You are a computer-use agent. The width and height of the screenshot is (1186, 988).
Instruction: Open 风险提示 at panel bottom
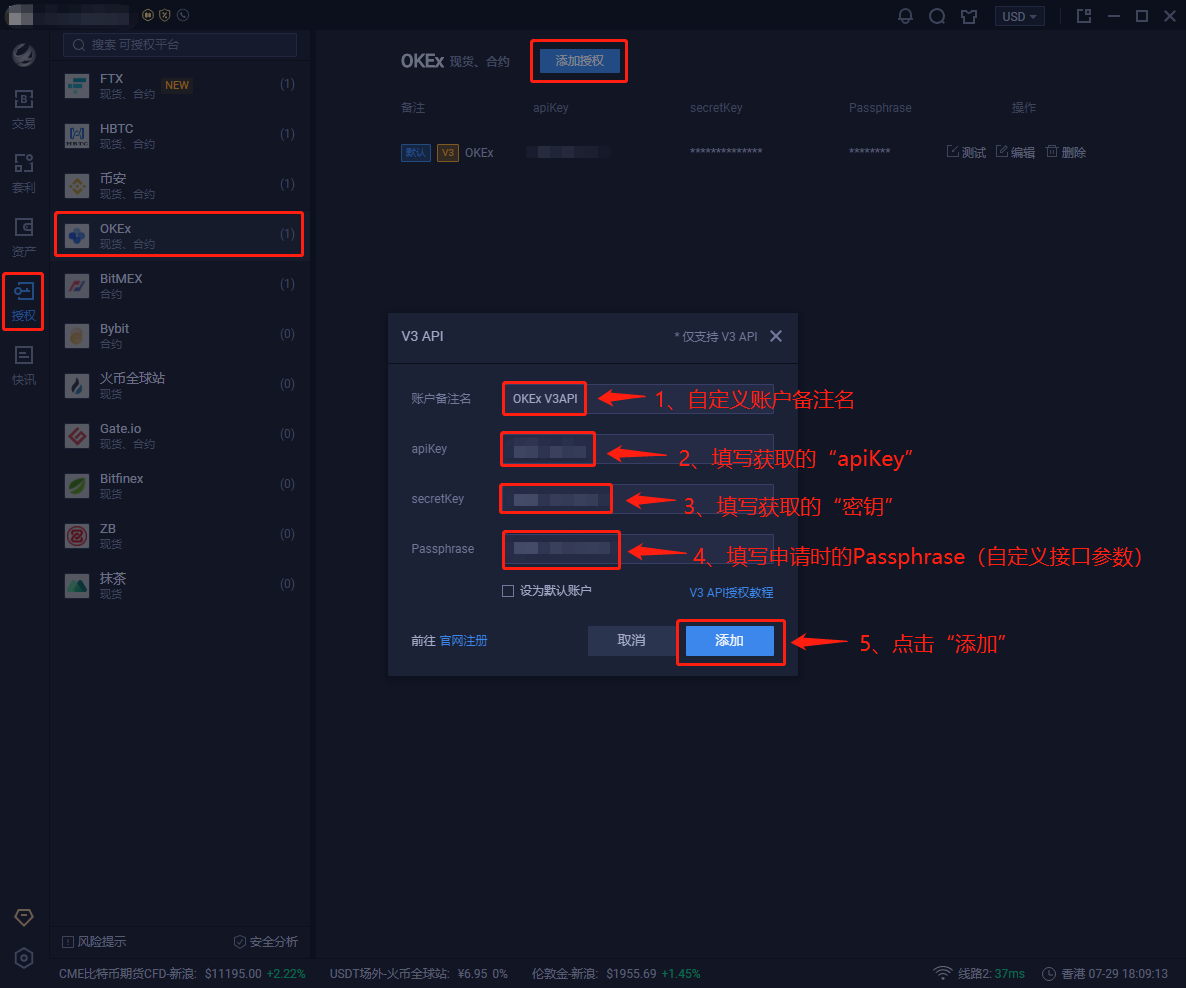click(x=95, y=942)
